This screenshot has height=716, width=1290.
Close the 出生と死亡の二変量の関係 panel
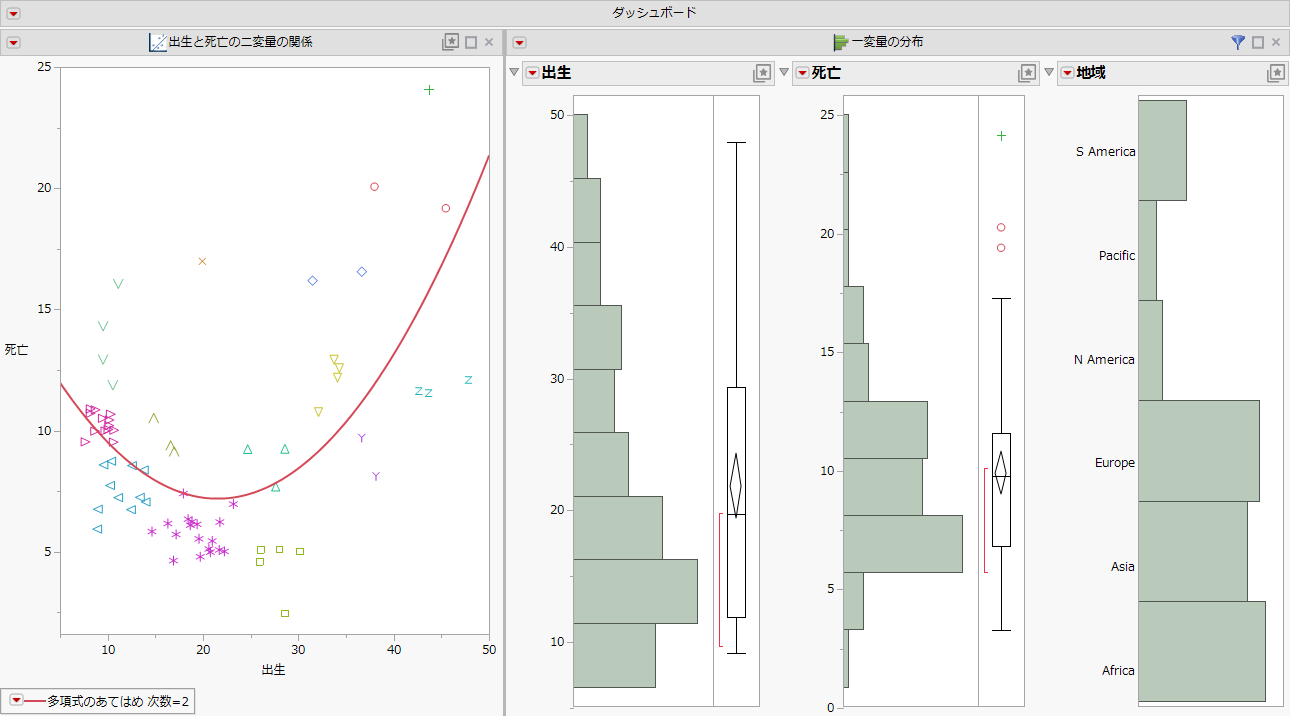pyautogui.click(x=489, y=42)
